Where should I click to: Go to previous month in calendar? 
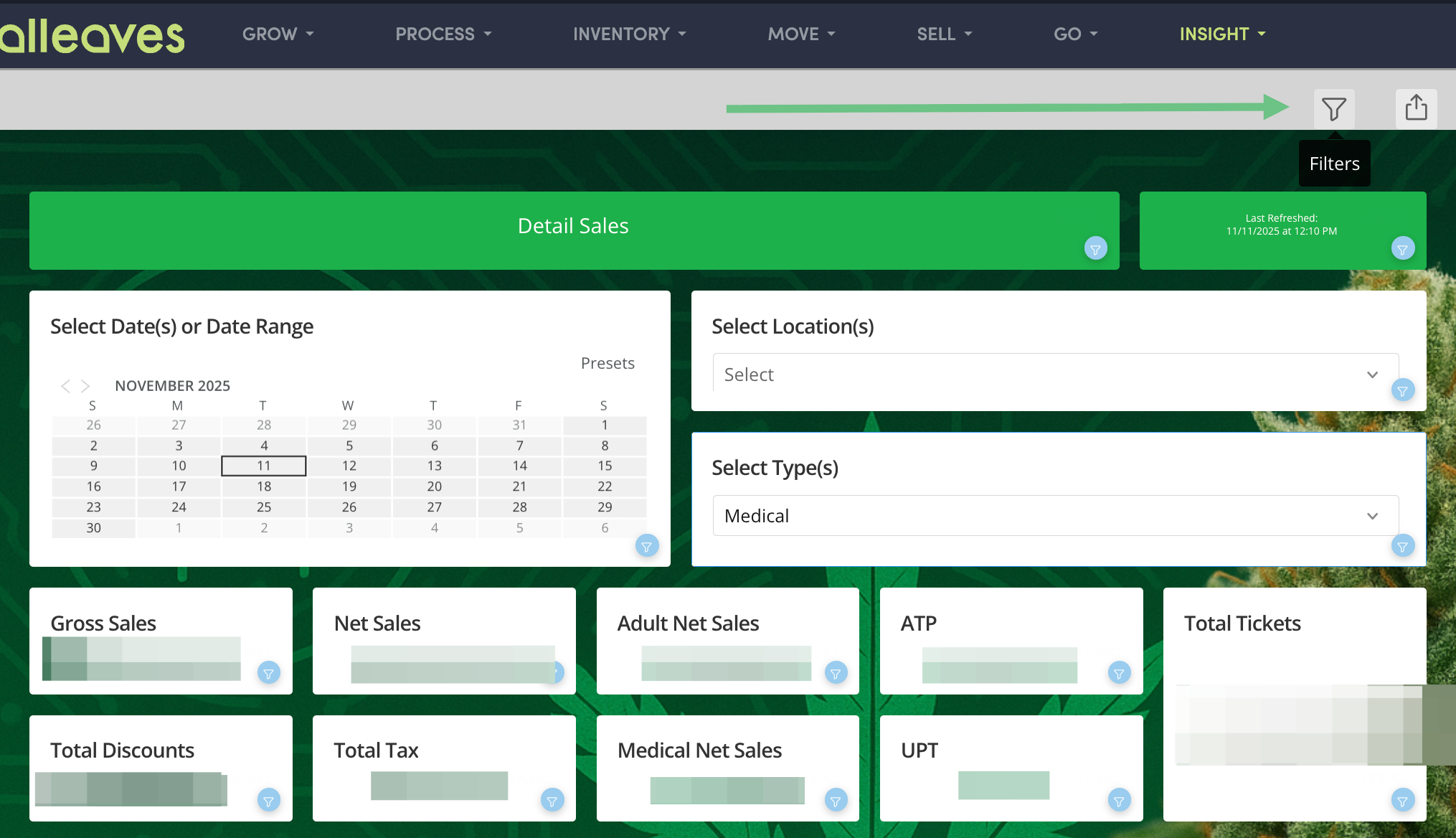[x=65, y=386]
